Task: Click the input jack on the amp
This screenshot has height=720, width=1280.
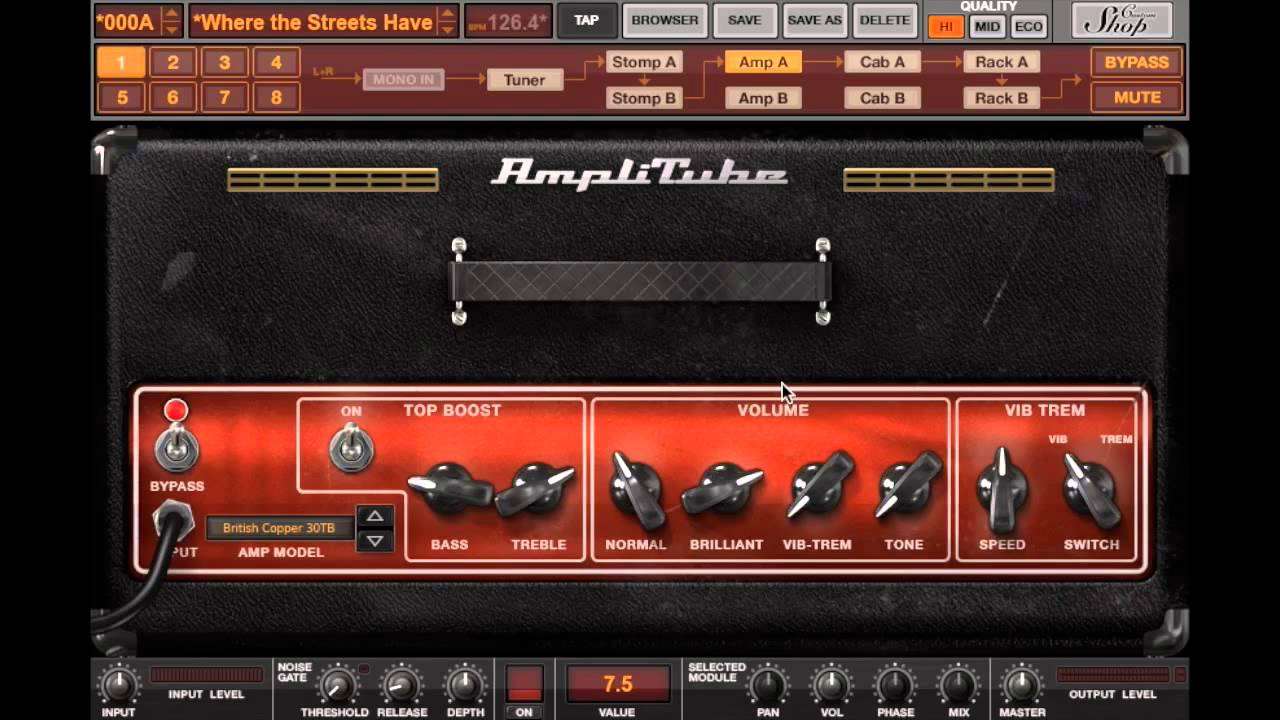Action: [173, 521]
